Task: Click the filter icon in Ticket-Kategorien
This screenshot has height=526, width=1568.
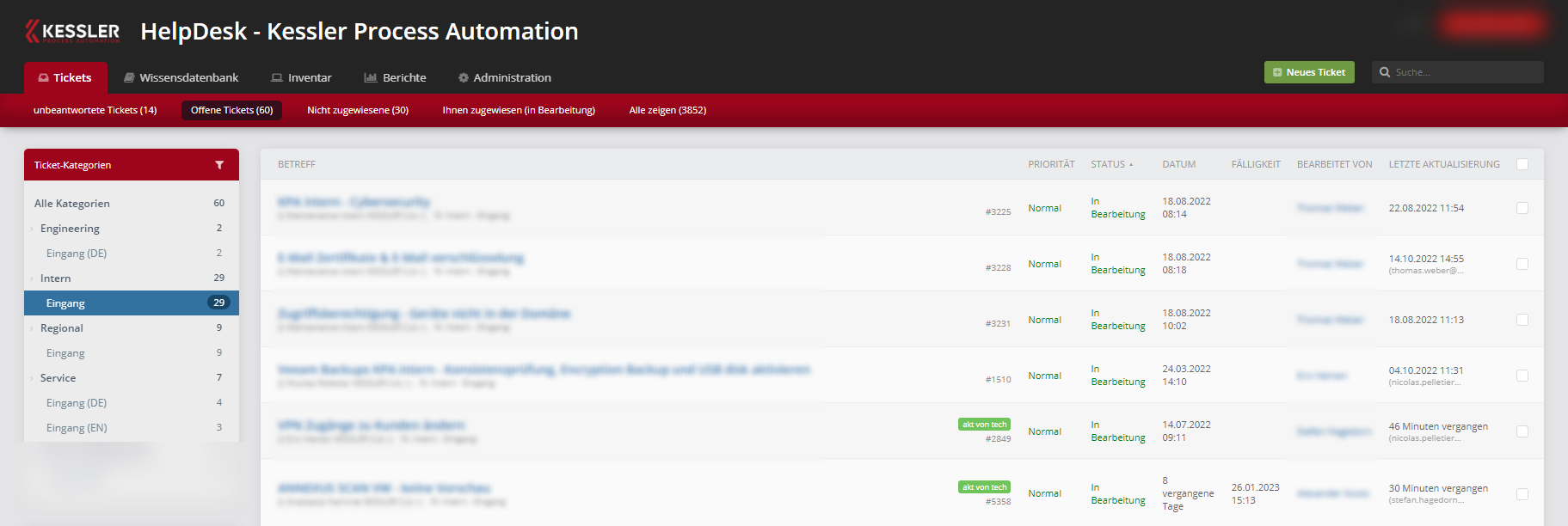Action: tap(219, 165)
